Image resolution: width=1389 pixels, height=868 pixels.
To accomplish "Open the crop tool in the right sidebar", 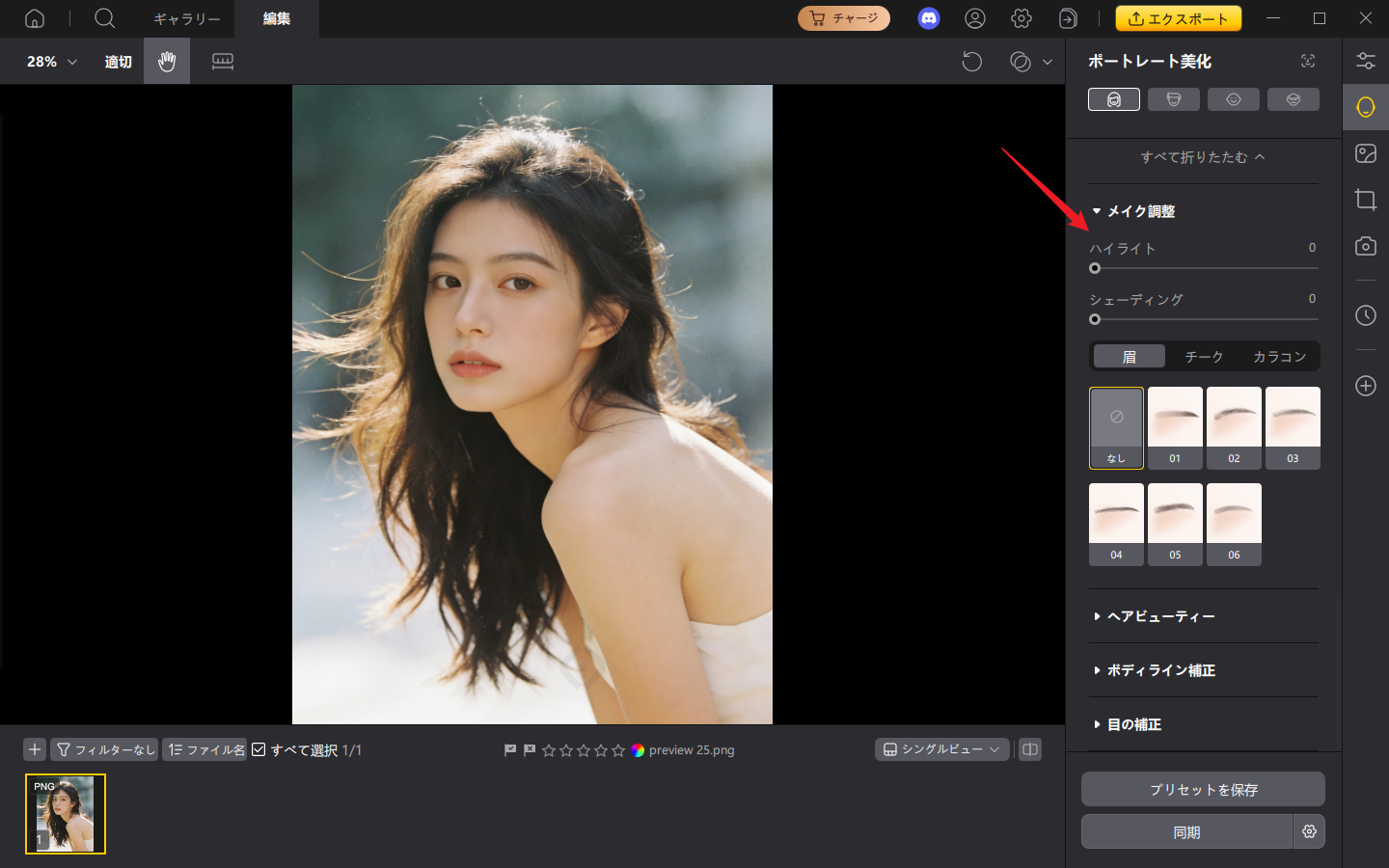I will coord(1366,200).
